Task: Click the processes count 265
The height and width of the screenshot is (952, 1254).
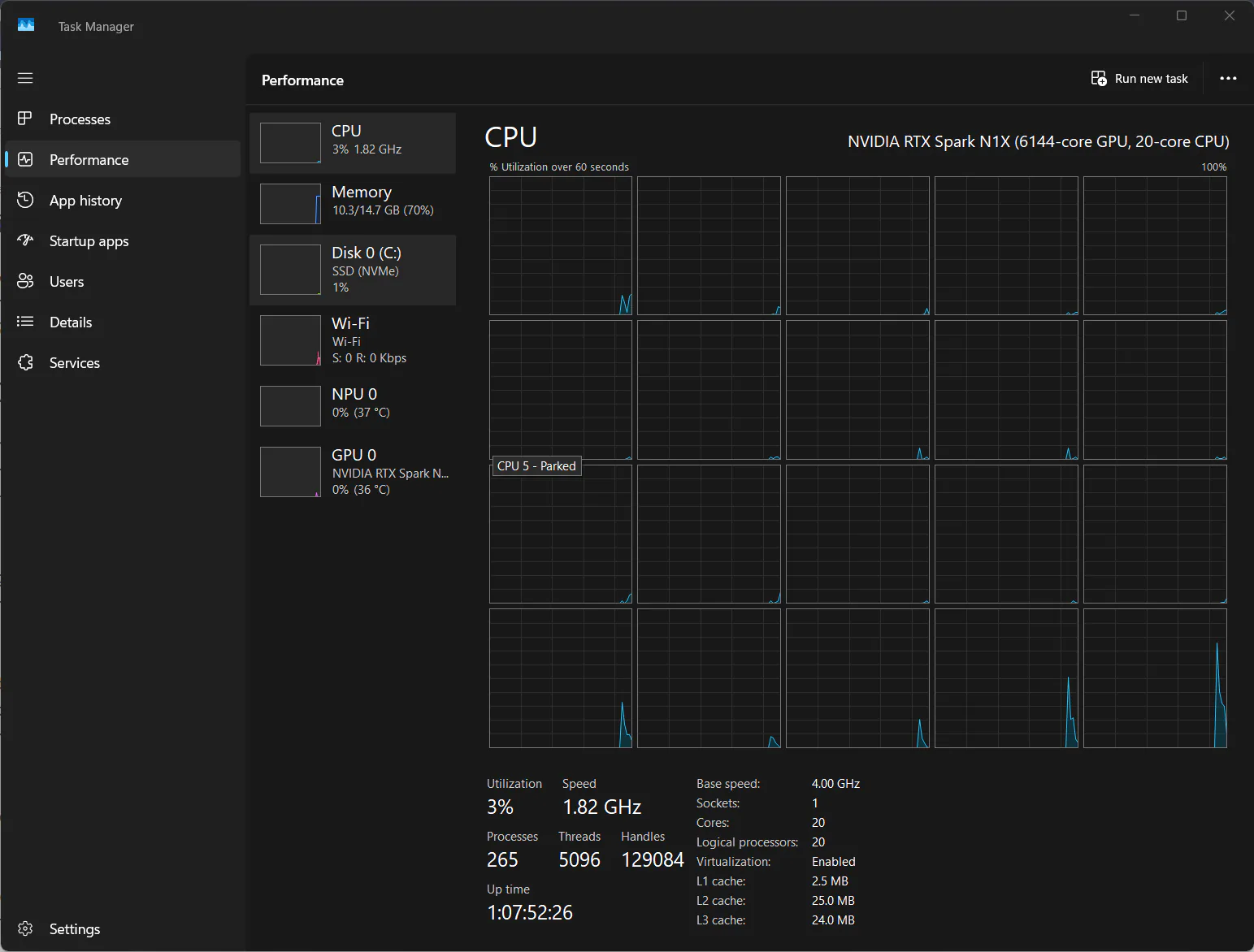Action: click(x=502, y=859)
